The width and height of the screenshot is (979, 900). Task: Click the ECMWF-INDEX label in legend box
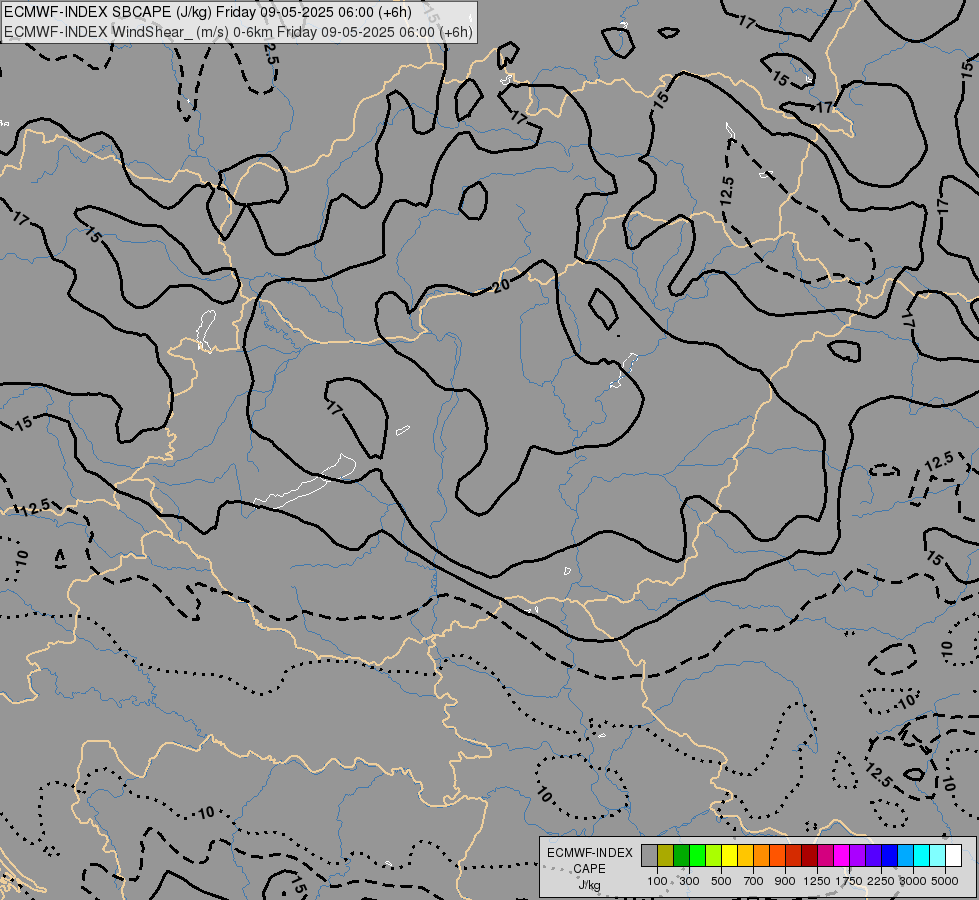(x=589, y=853)
